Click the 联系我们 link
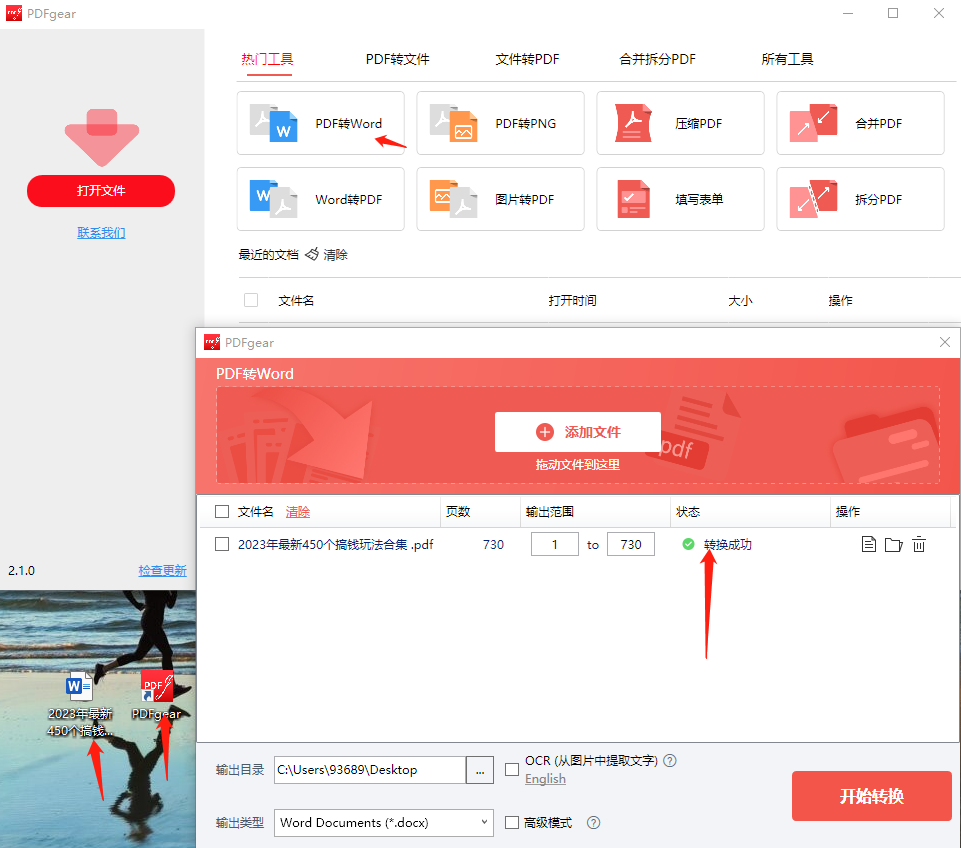This screenshot has width=961, height=848. pos(101,233)
